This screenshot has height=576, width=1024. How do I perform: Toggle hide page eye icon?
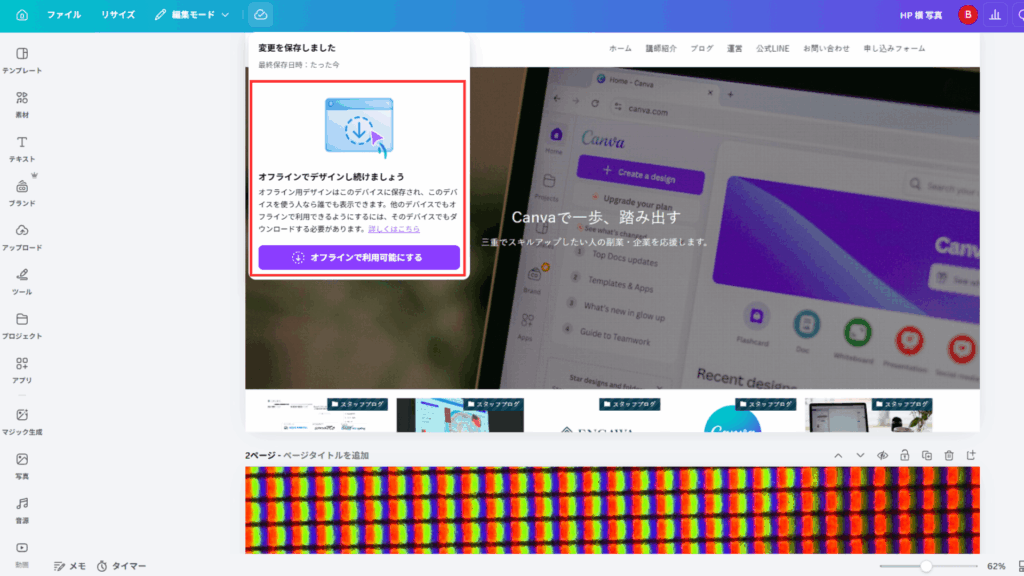(883, 456)
